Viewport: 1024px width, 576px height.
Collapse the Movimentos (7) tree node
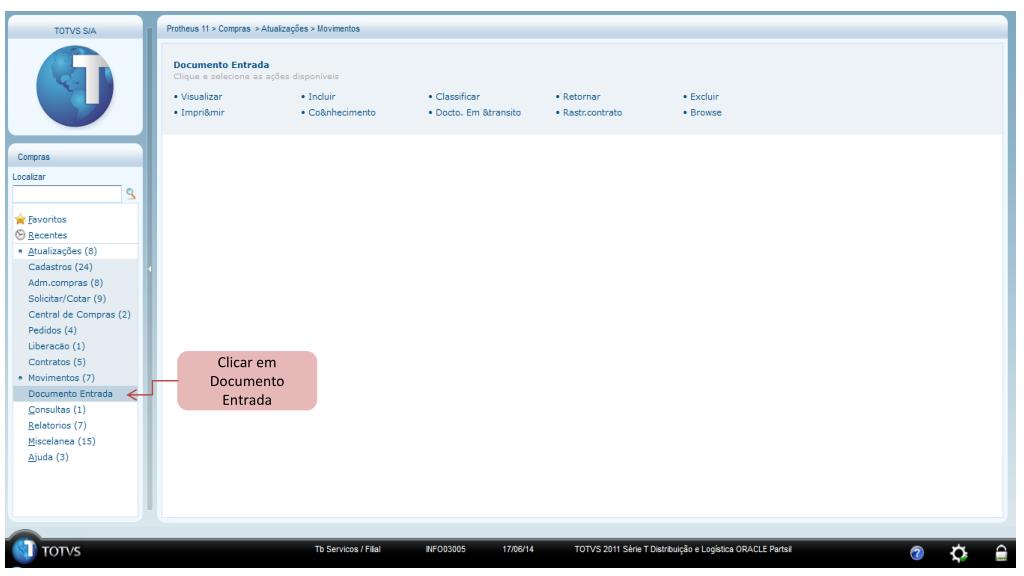(20, 377)
